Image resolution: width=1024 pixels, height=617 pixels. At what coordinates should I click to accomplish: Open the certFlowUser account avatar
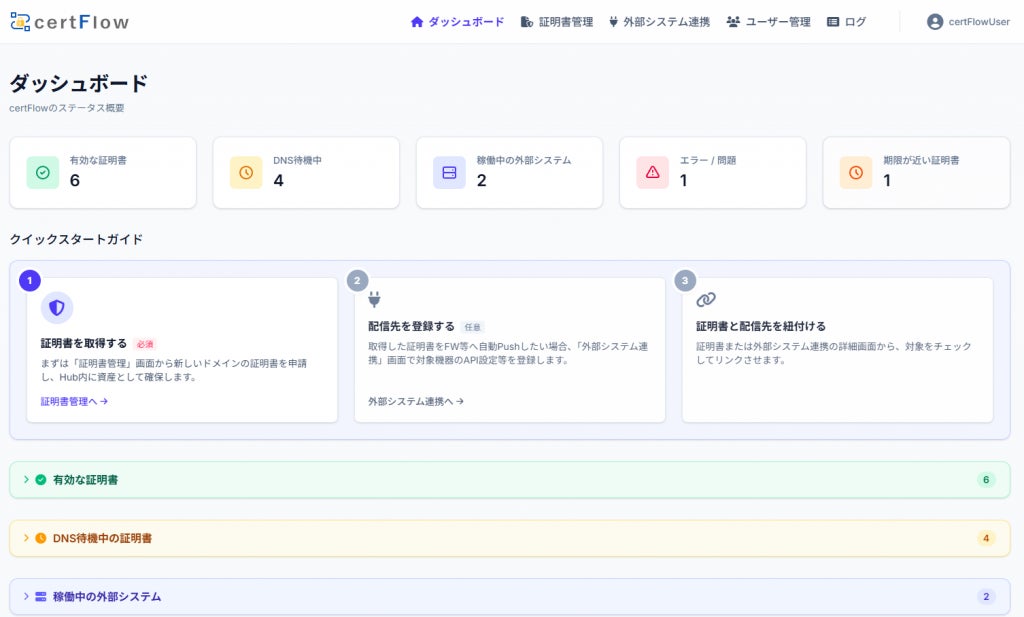point(935,22)
